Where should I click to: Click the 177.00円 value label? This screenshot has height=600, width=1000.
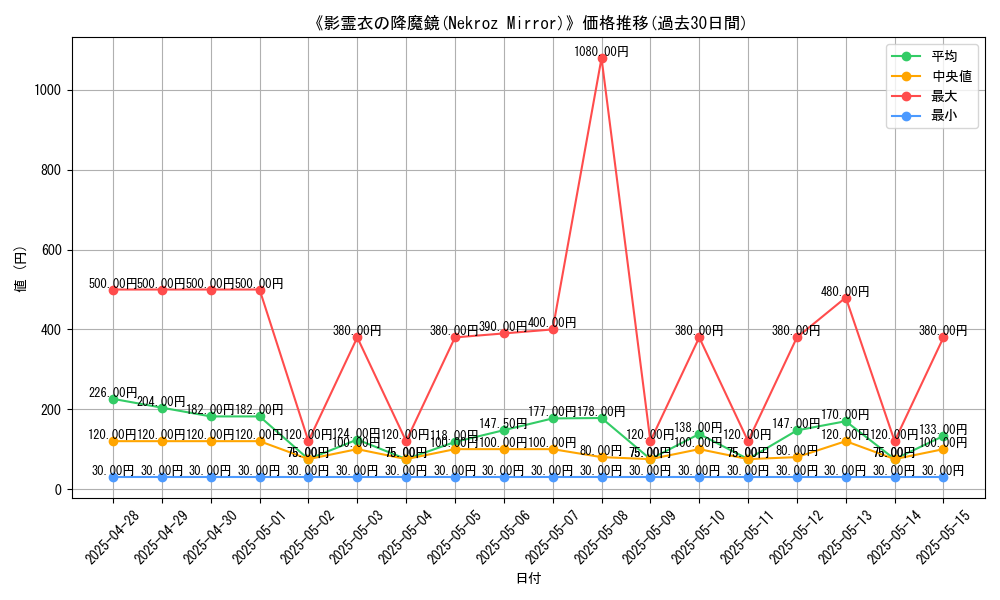pyautogui.click(x=552, y=412)
